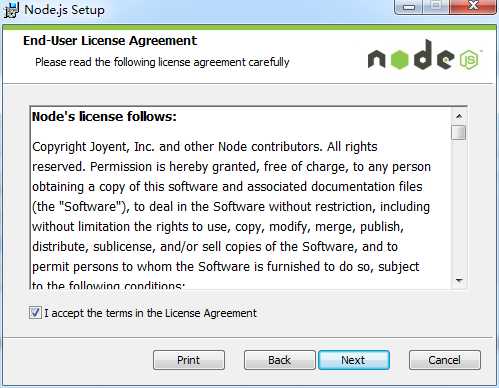
Task: Click the license scrollbar up arrow
Action: click(459, 116)
